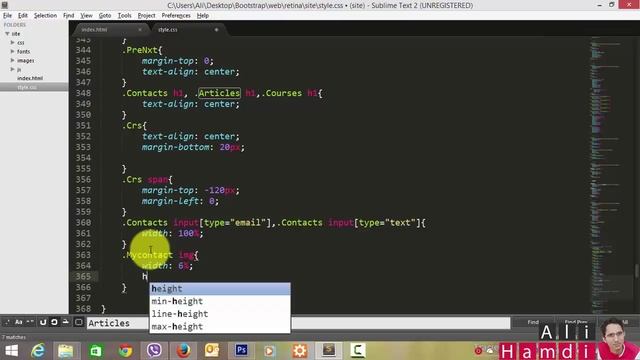Open the orange gear taskbar icon
This screenshot has width=640, height=360.
click(x=300, y=351)
